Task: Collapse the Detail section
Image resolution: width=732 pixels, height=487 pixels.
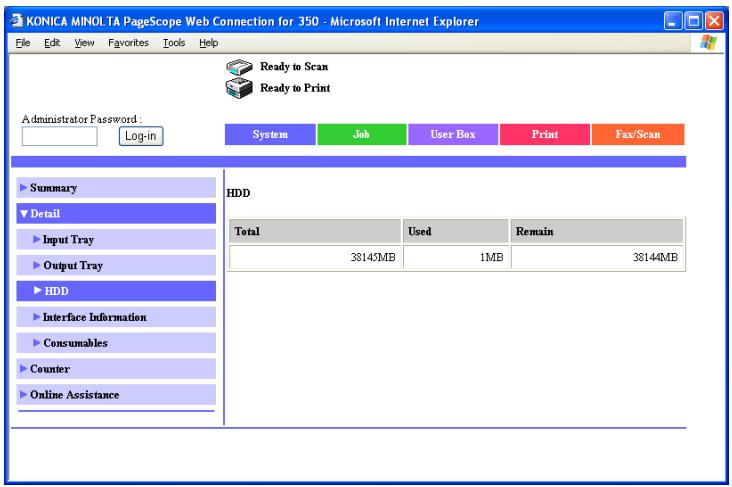Action: click(116, 213)
